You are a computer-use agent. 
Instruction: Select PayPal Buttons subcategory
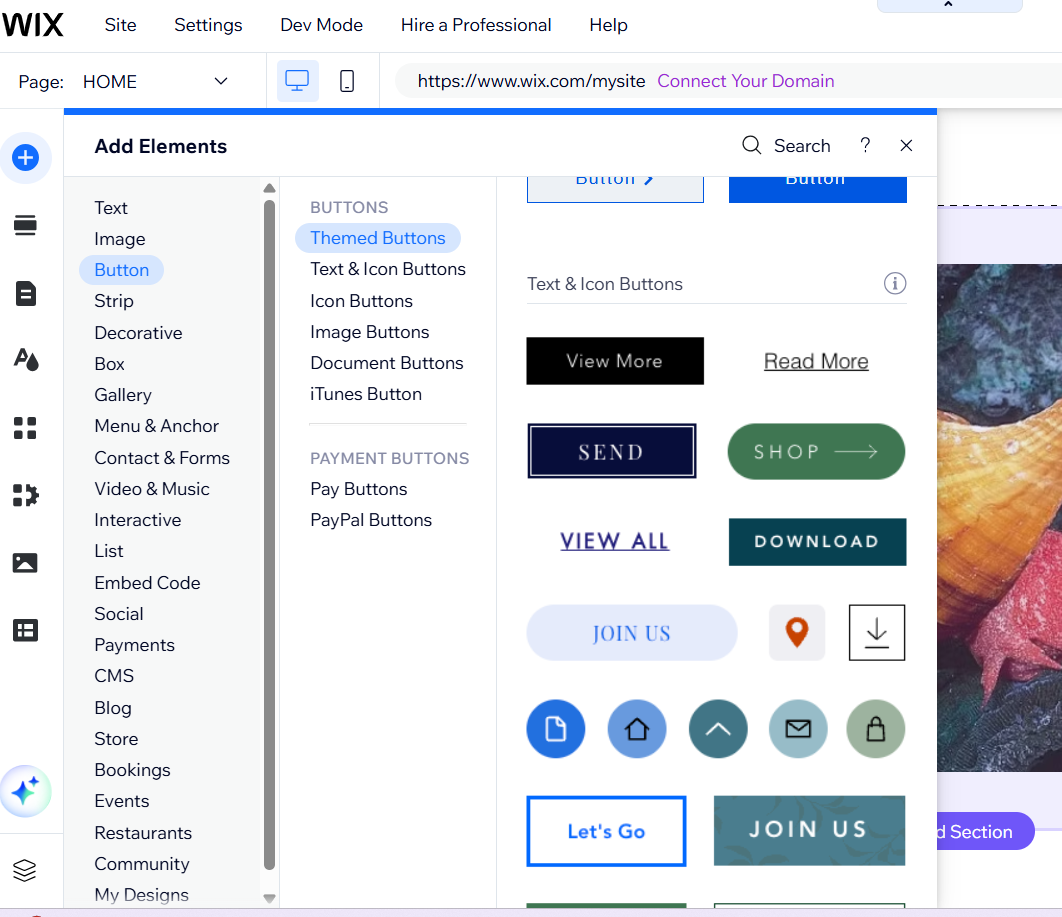(x=371, y=520)
